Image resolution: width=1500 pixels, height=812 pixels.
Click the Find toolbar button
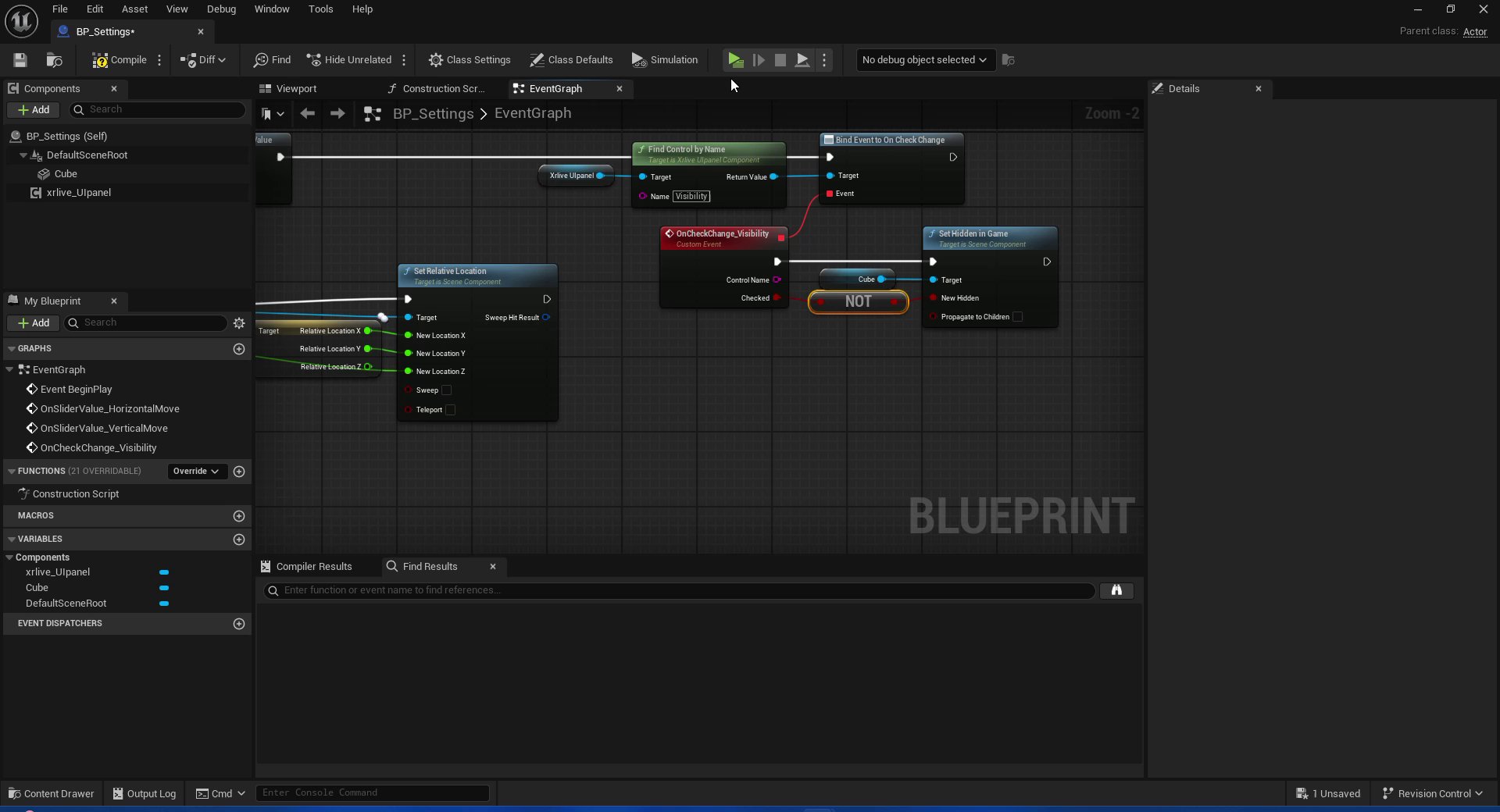[272, 60]
